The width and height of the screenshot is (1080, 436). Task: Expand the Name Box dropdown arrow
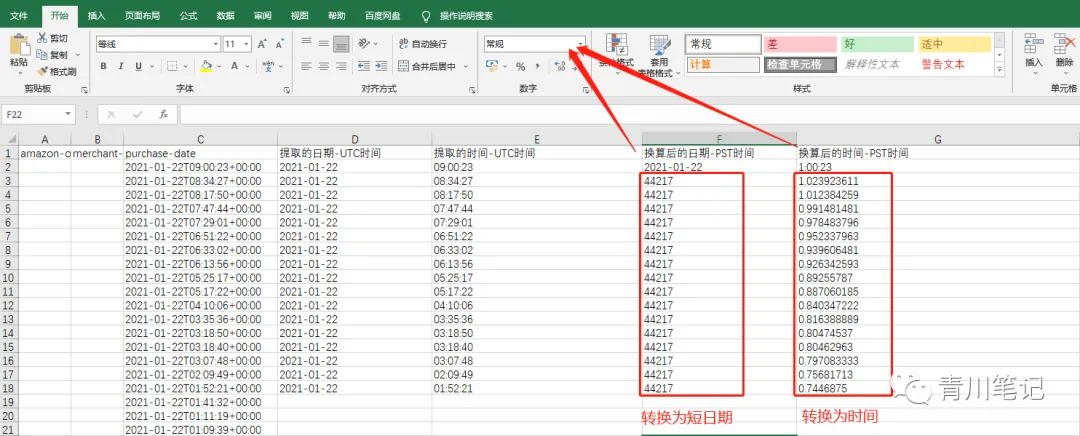[68, 114]
